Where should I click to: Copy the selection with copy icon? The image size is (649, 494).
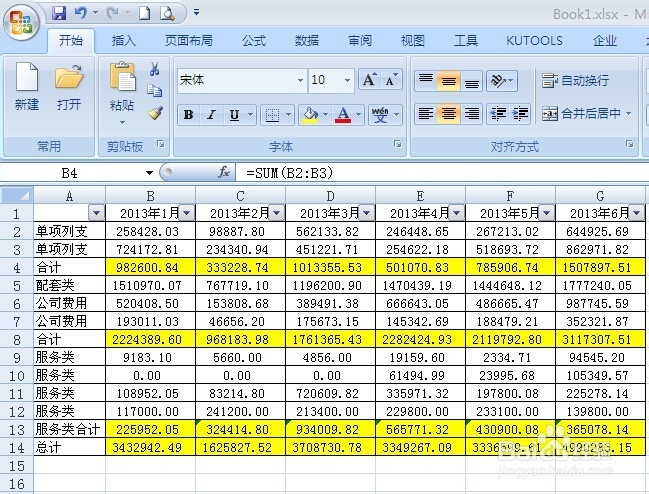[x=155, y=91]
